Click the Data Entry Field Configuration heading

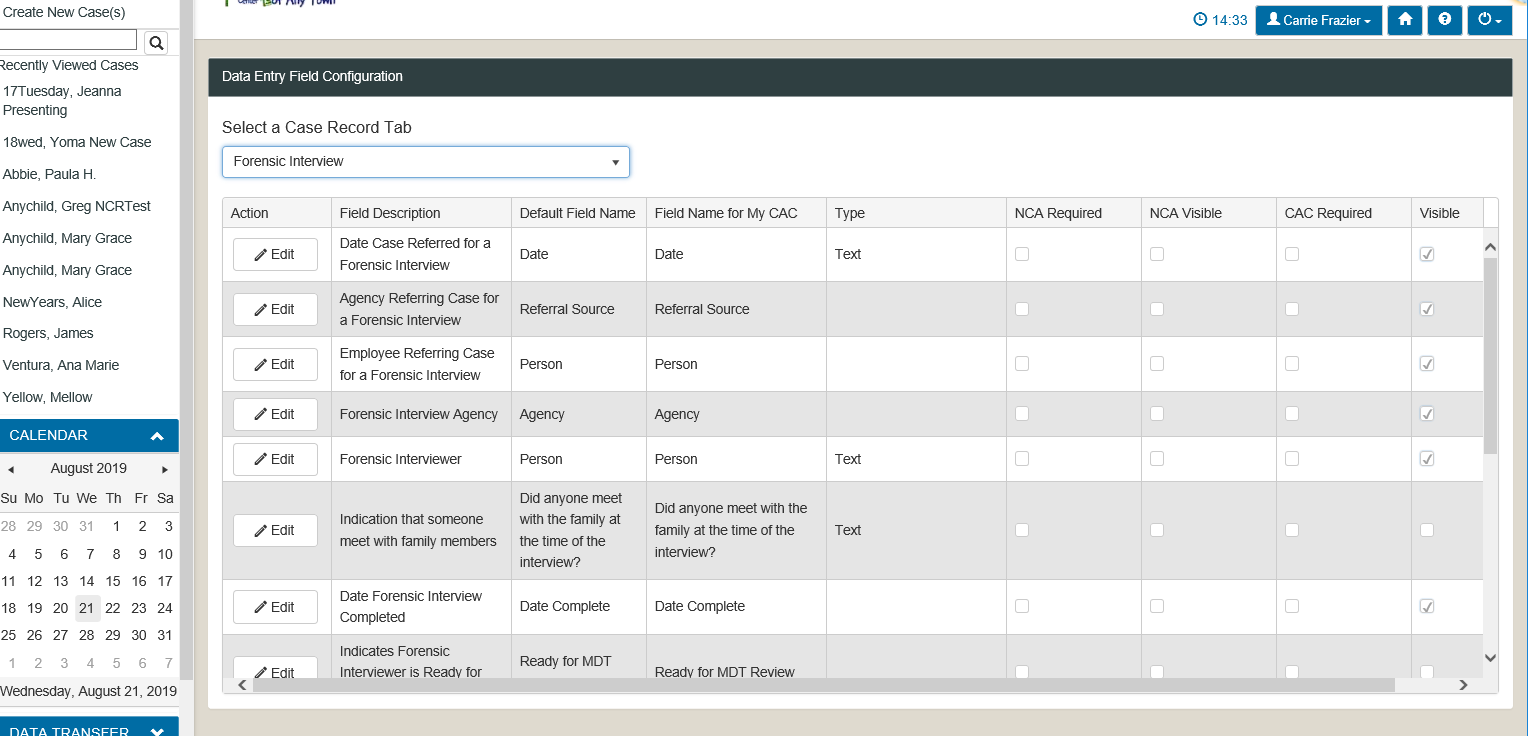coord(312,76)
